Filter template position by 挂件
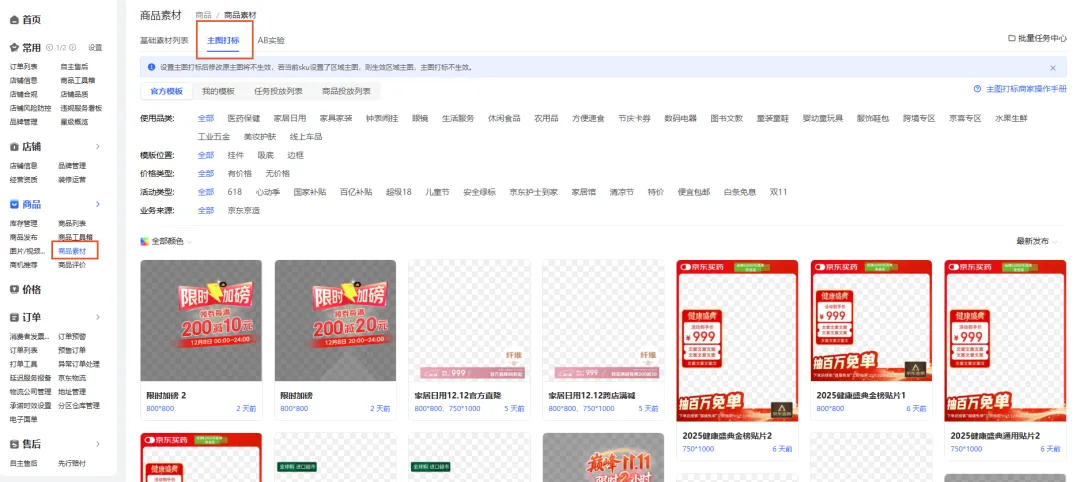Screen dimensions: 1080x482 coord(236,155)
